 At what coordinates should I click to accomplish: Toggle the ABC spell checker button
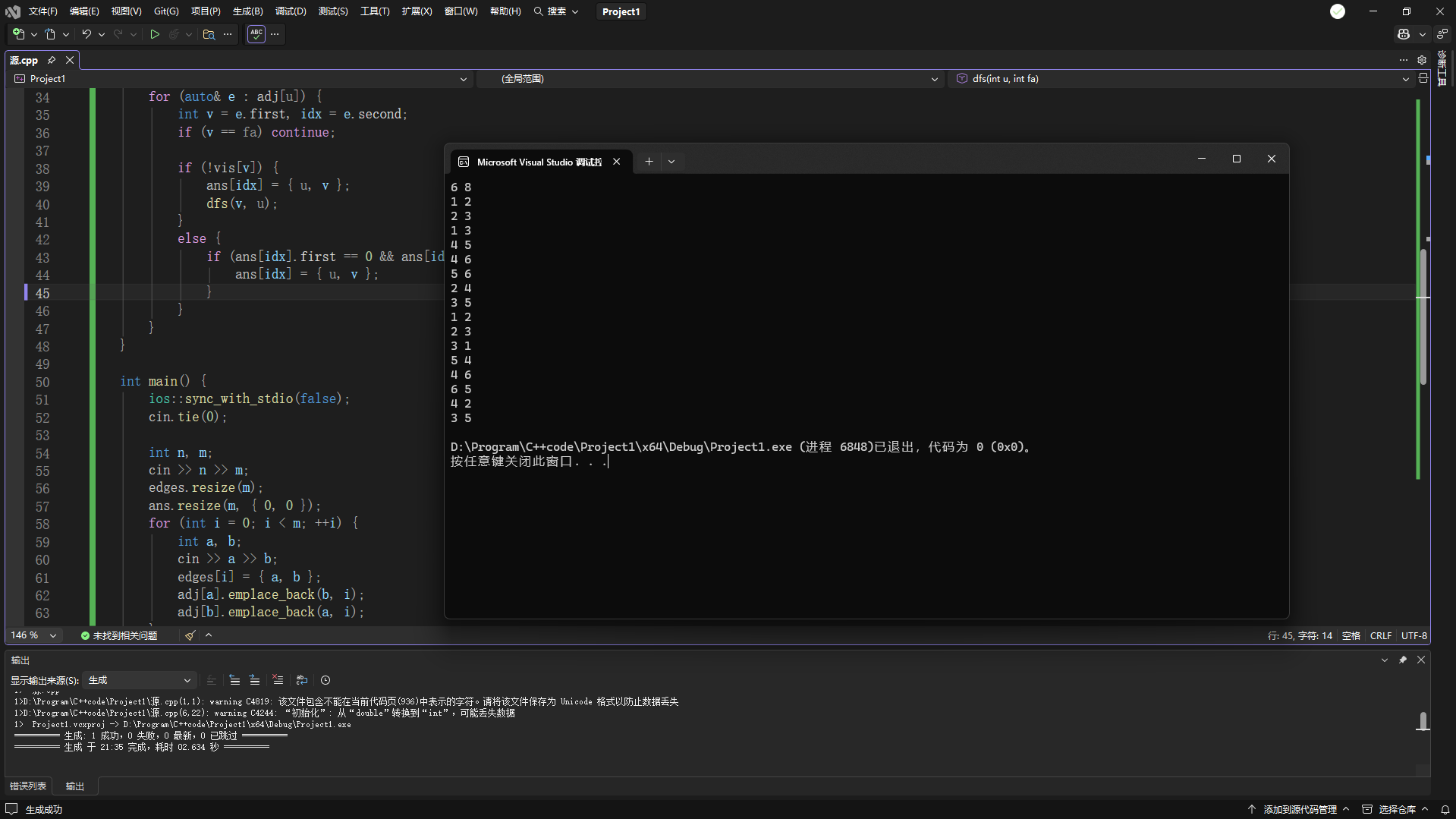click(256, 34)
